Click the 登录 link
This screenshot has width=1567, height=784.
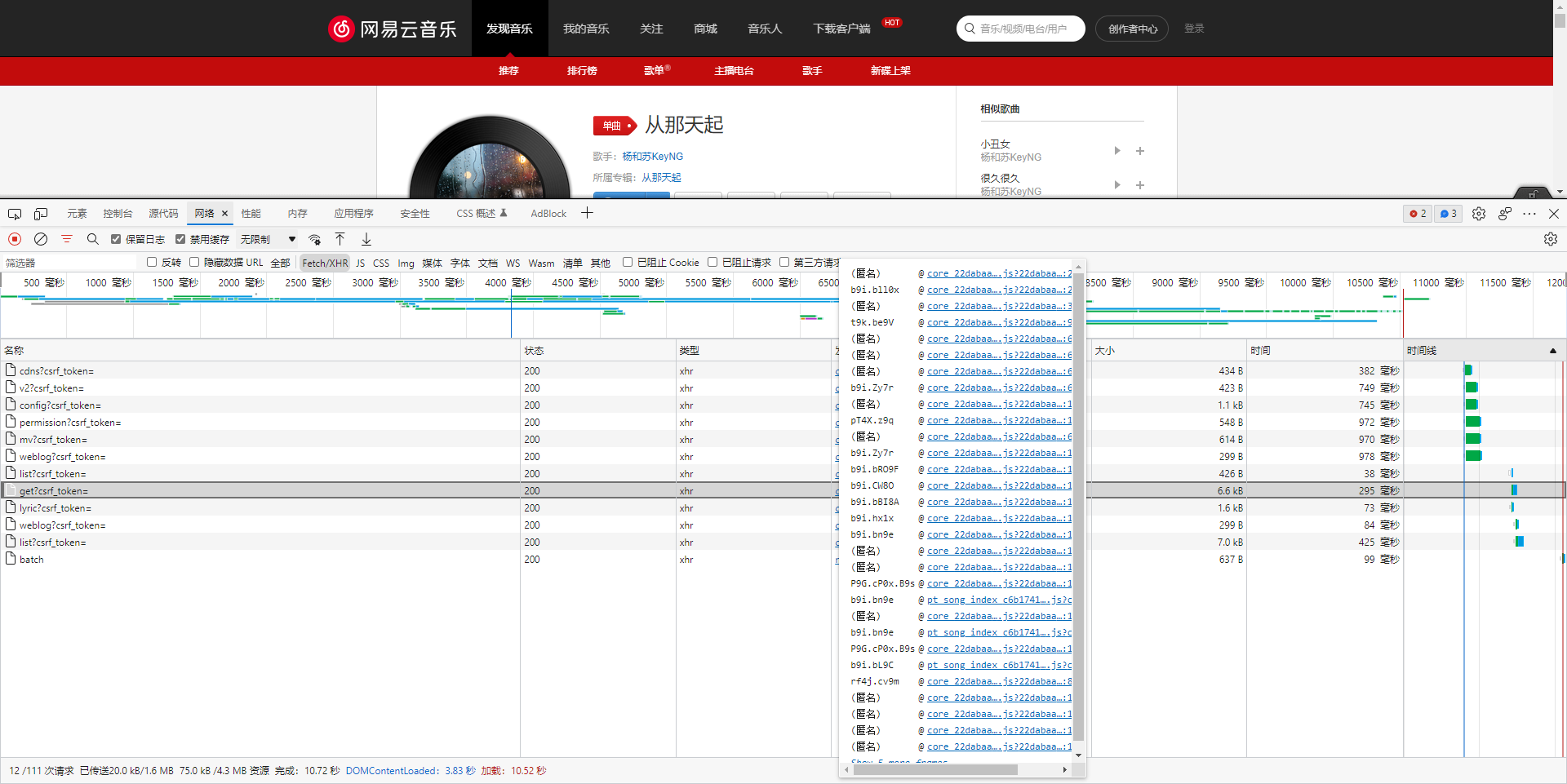click(x=1194, y=29)
